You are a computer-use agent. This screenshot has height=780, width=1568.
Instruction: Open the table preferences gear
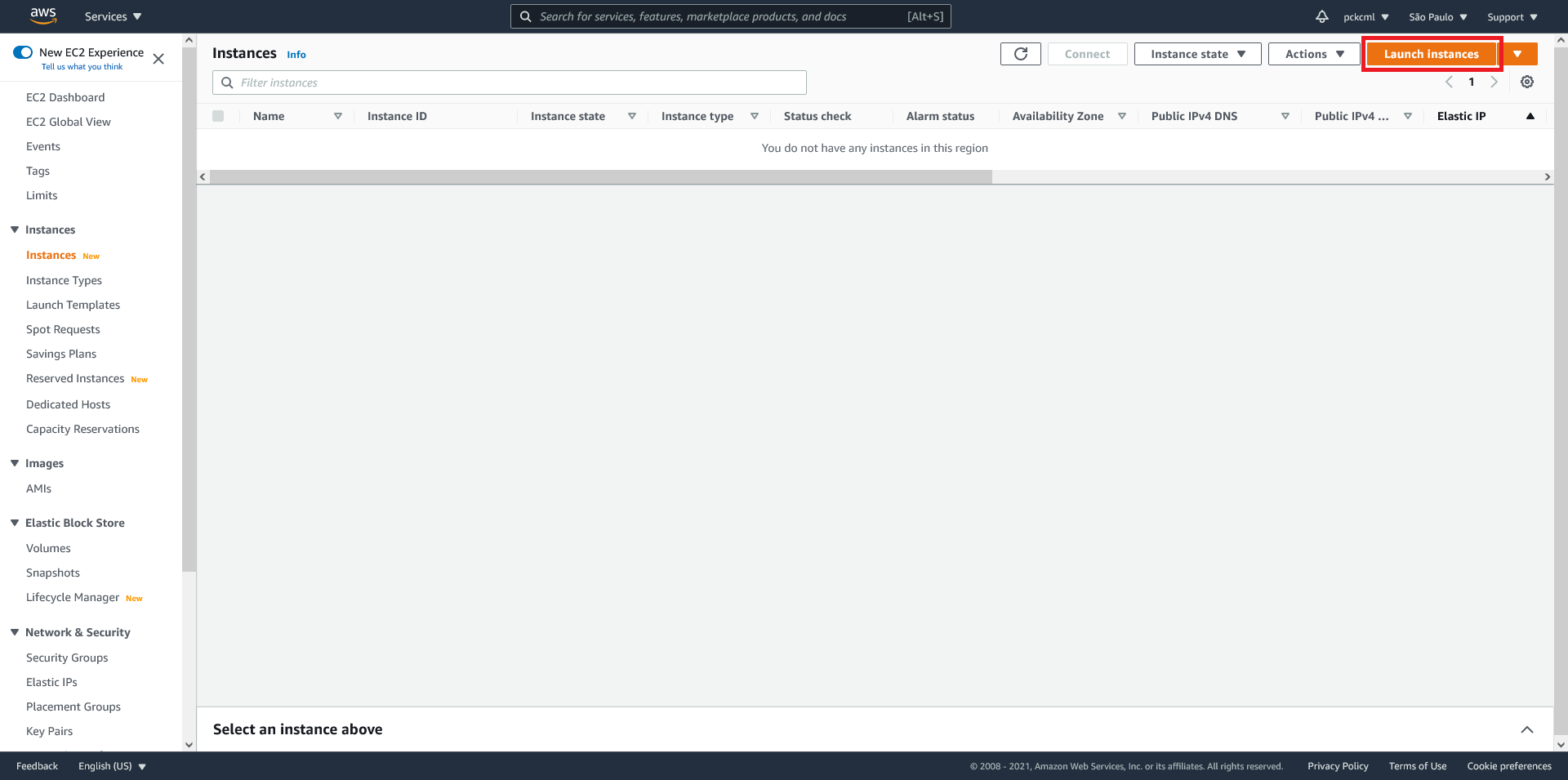pos(1526,82)
